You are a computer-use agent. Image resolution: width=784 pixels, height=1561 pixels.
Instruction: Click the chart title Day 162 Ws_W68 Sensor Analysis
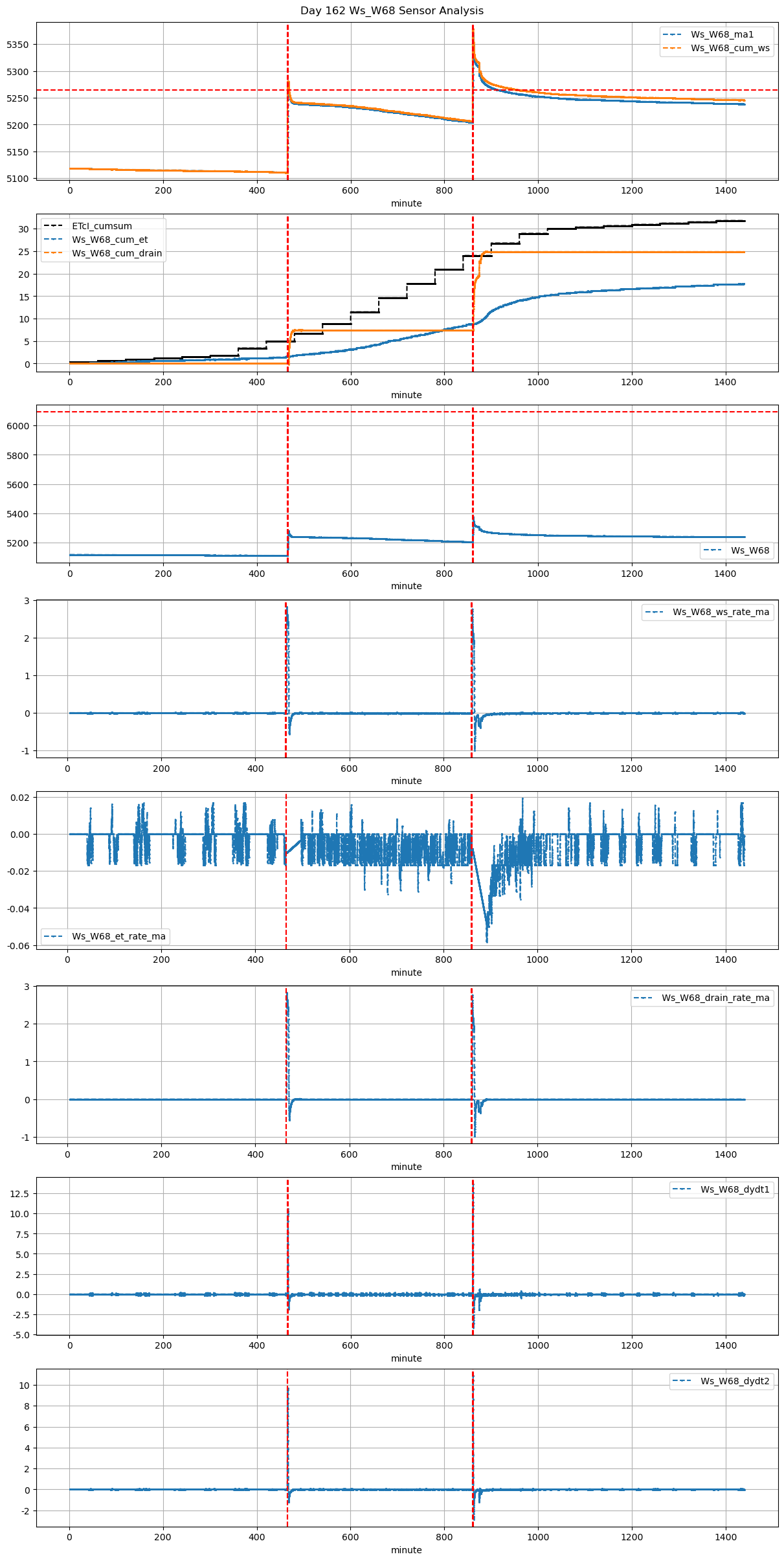point(392,11)
